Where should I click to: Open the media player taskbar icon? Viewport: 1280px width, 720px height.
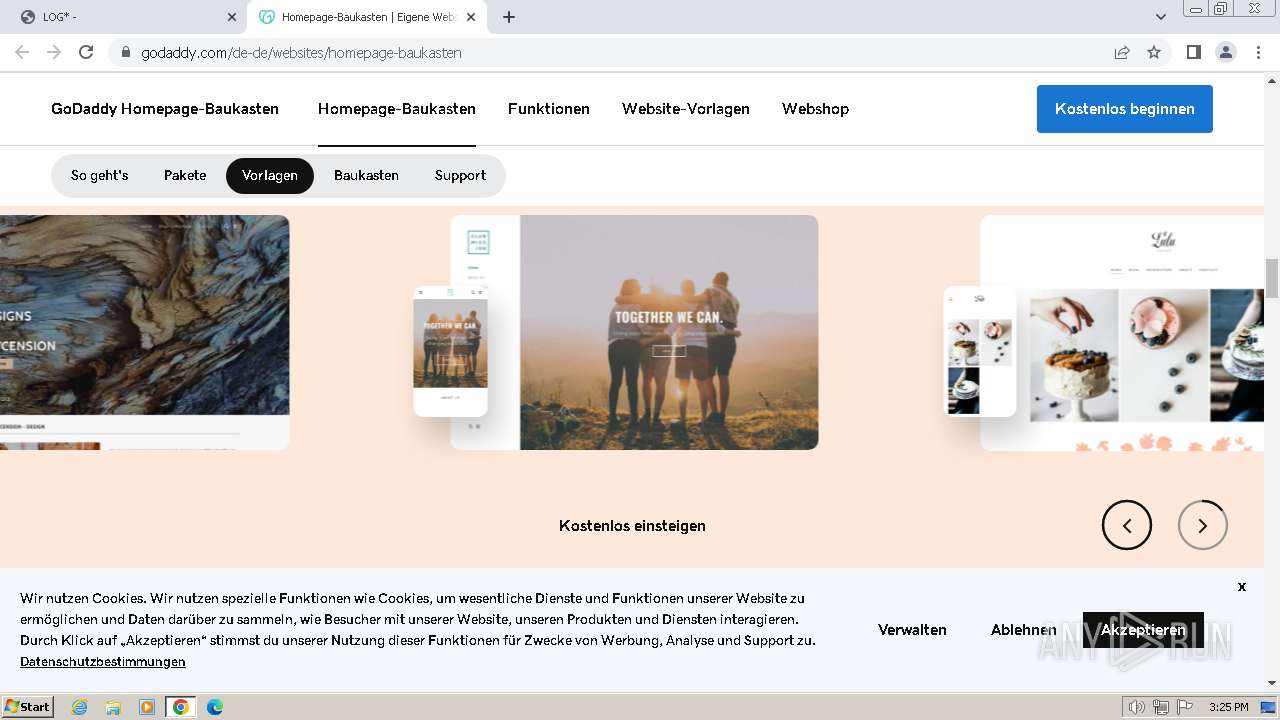point(147,707)
